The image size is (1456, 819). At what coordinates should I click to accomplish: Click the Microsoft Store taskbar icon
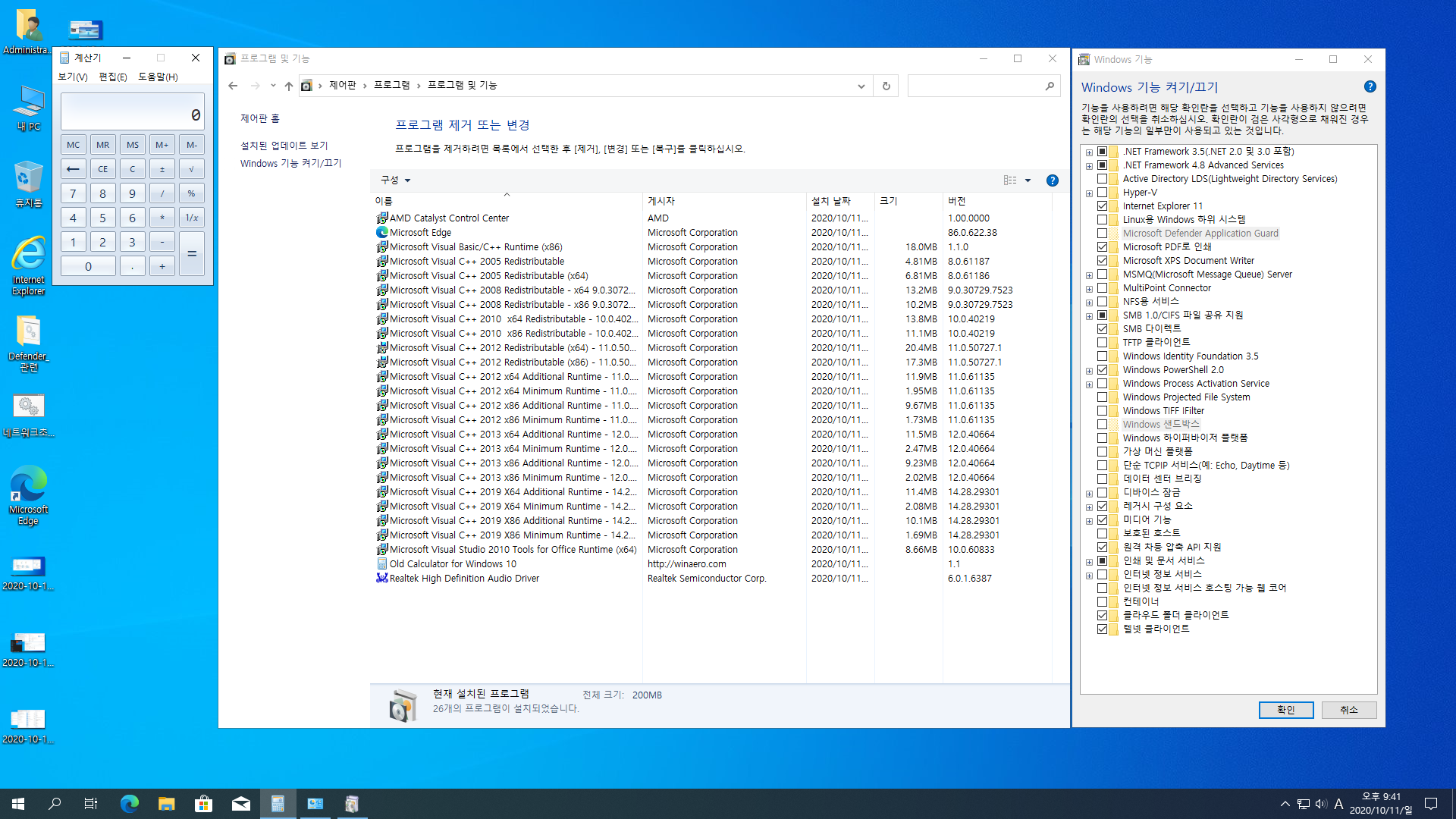coord(203,804)
